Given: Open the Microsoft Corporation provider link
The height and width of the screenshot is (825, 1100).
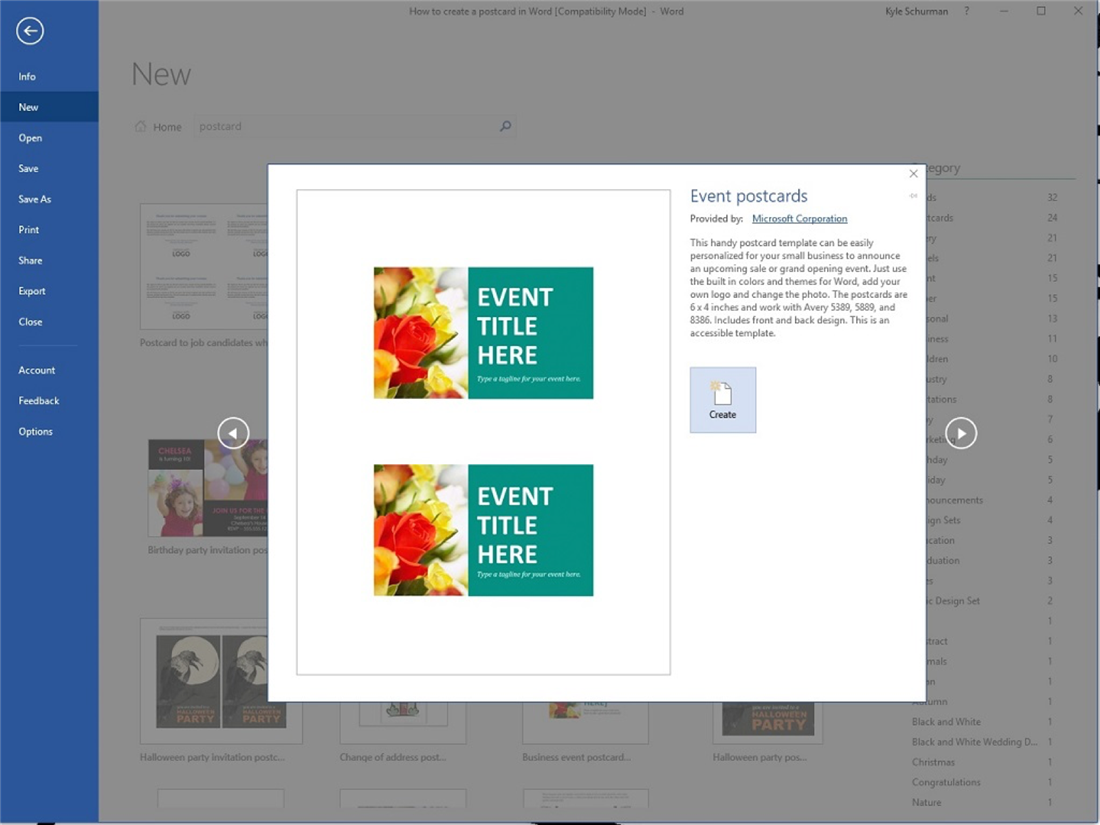Looking at the screenshot, I should (799, 218).
